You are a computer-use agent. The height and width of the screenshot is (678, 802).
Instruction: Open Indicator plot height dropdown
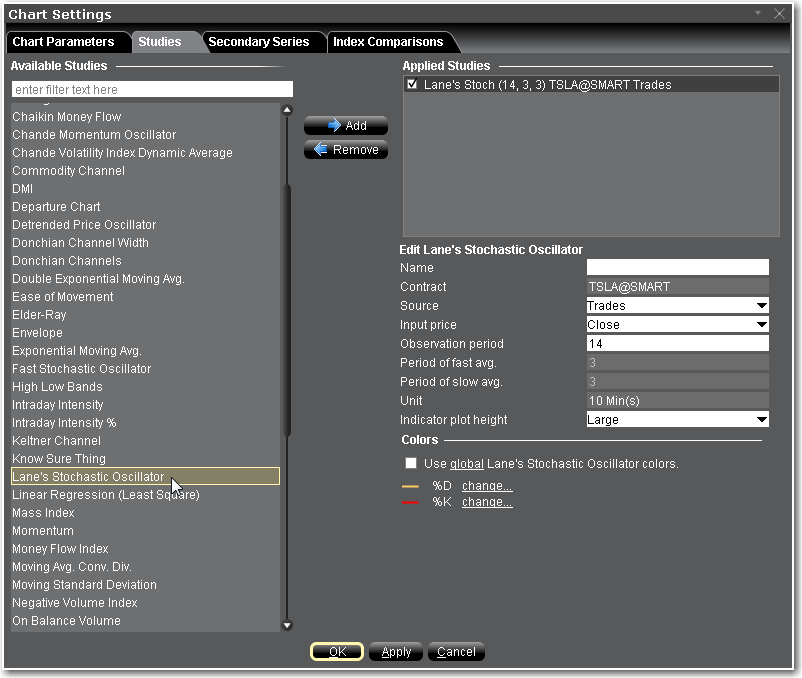677,420
